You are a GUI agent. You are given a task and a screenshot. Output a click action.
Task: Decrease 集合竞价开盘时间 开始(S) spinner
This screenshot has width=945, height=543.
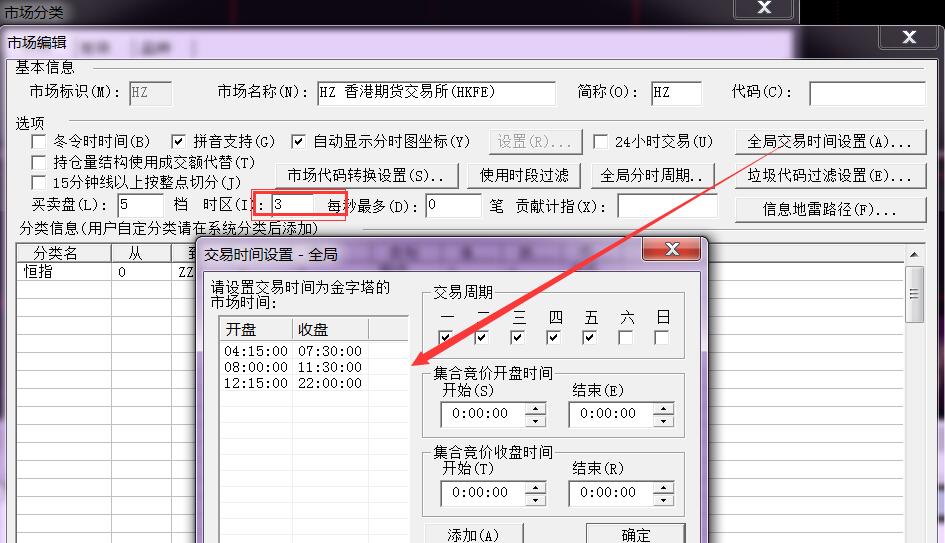click(535, 421)
